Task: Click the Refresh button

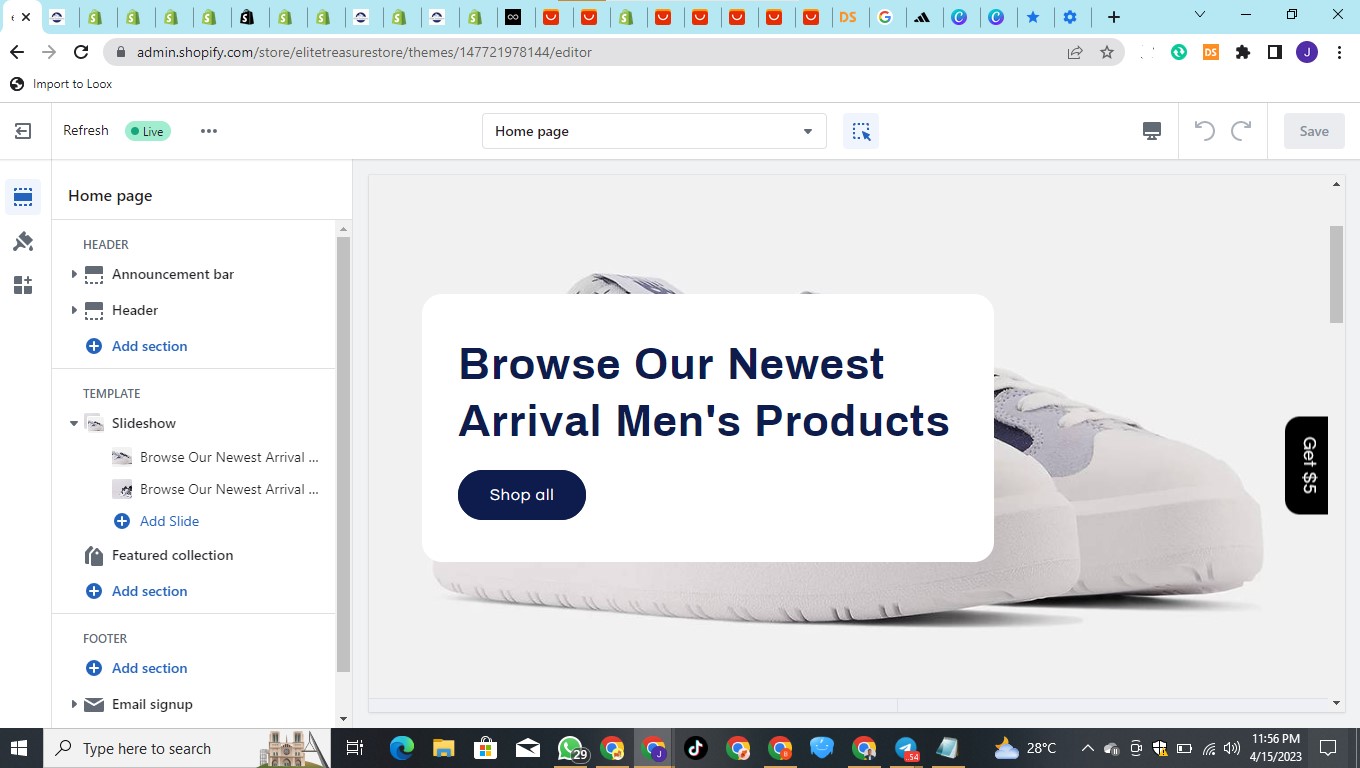Action: coord(86,131)
